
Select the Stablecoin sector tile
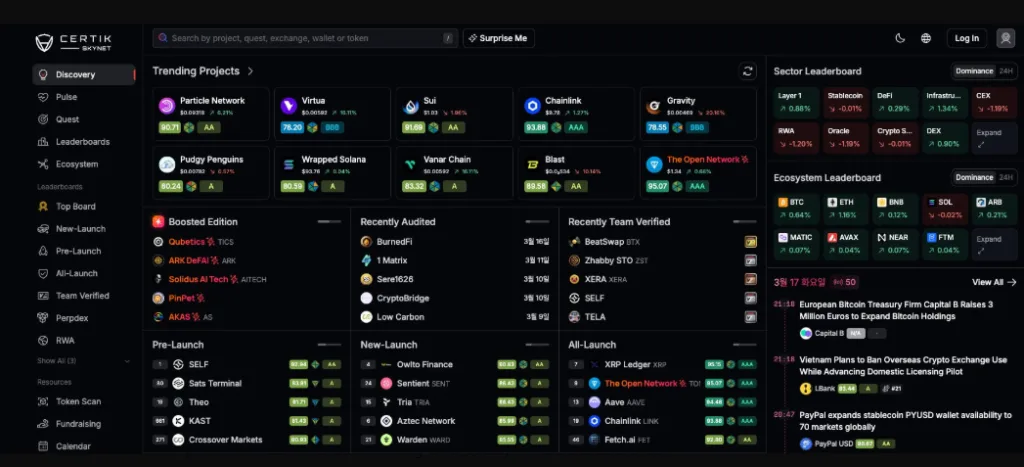pos(846,103)
